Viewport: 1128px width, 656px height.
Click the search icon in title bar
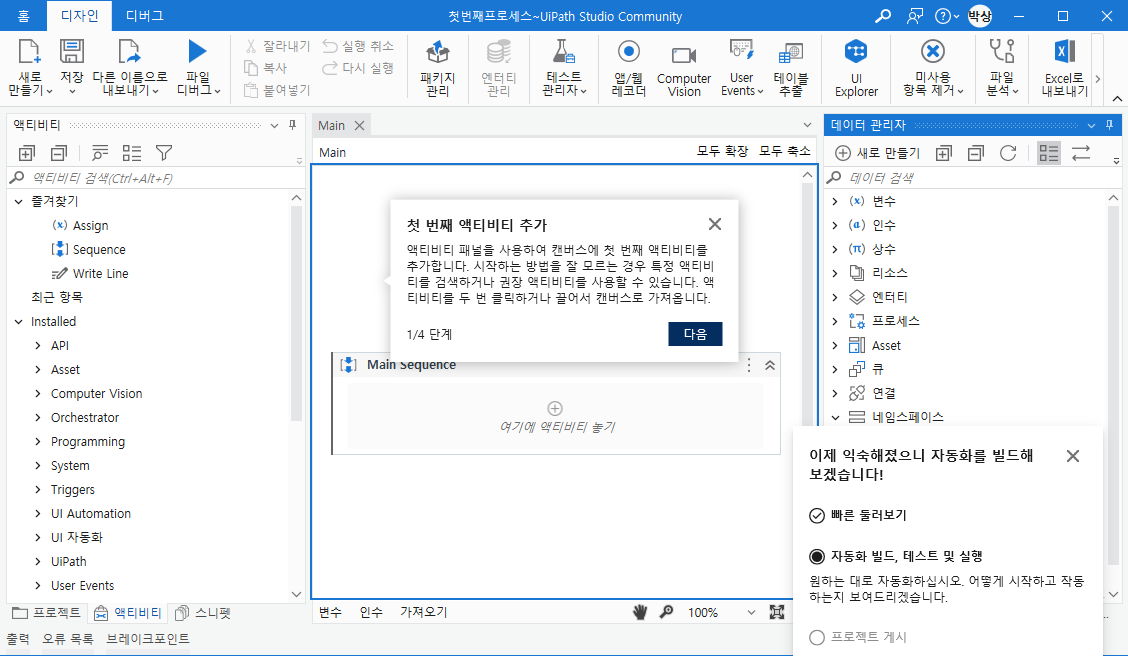[883, 16]
